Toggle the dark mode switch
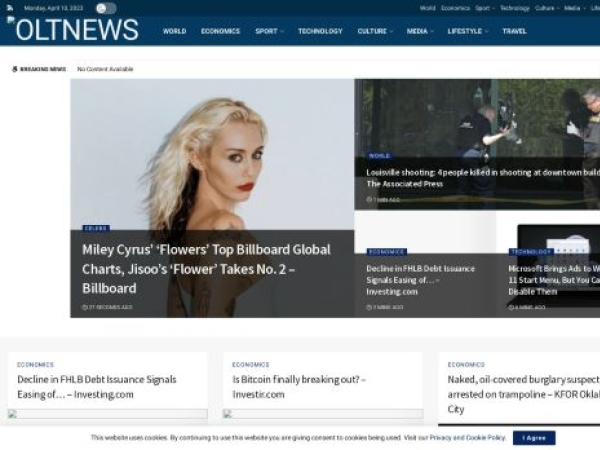Viewport: 600px width, 450px height. (x=105, y=8)
